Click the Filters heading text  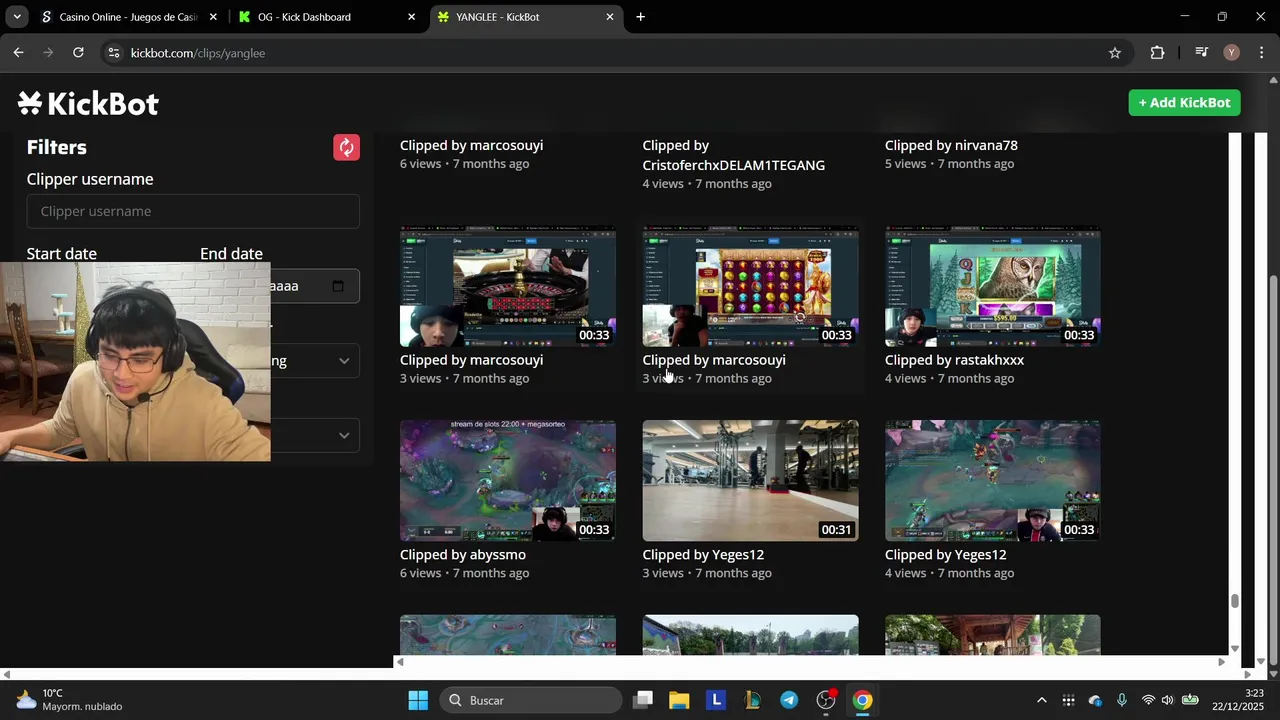(x=57, y=147)
